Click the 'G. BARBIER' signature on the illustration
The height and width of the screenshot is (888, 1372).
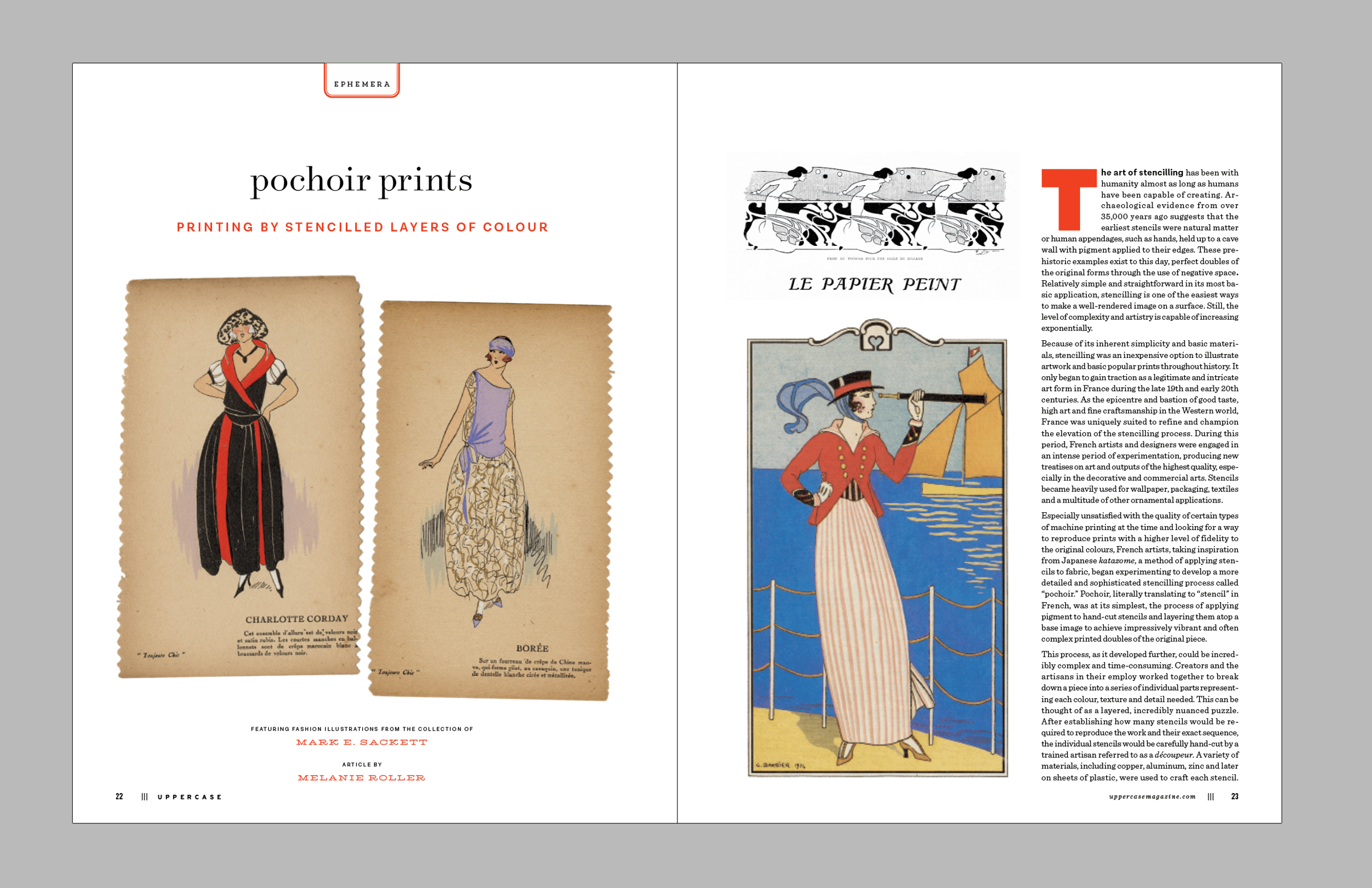pyautogui.click(x=780, y=766)
